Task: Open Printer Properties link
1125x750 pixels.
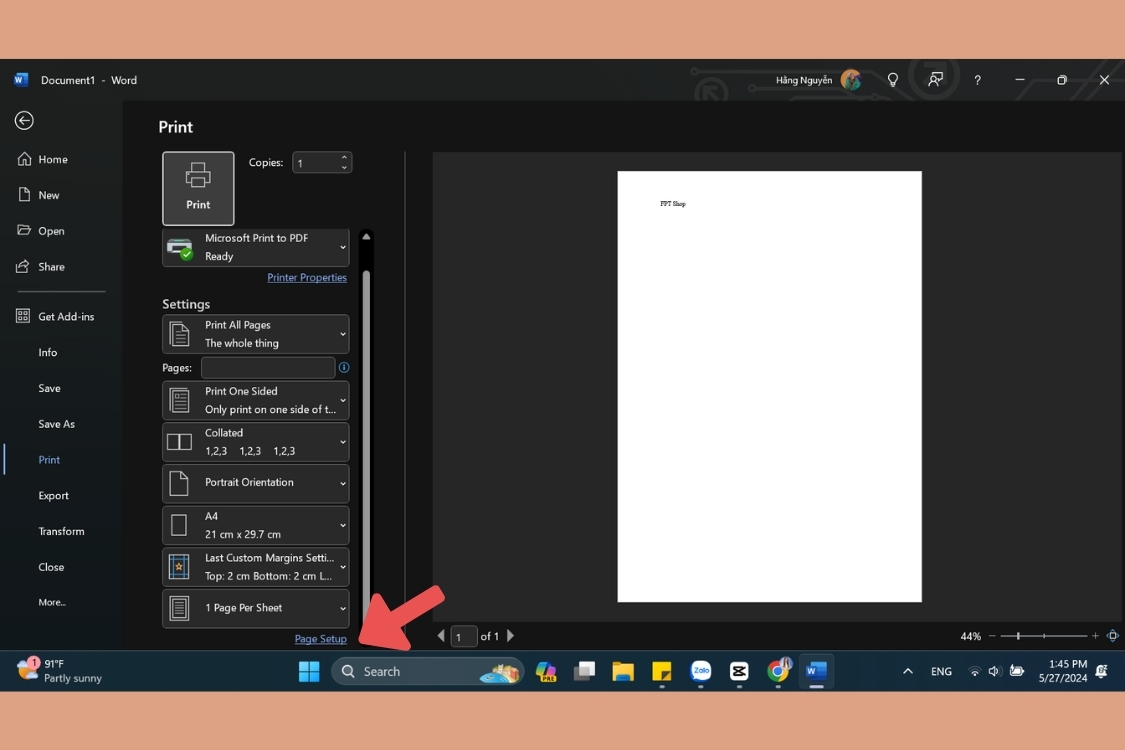Action: [307, 278]
